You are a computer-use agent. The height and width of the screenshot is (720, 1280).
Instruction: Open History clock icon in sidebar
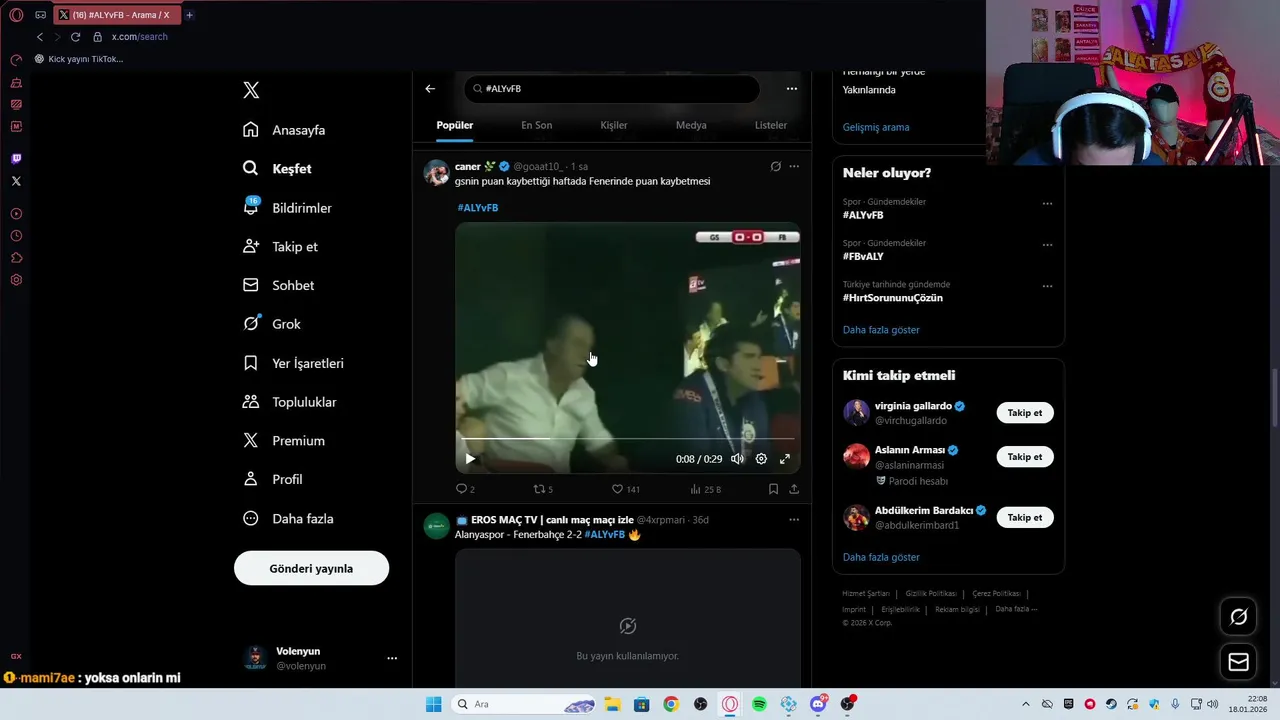point(16,236)
